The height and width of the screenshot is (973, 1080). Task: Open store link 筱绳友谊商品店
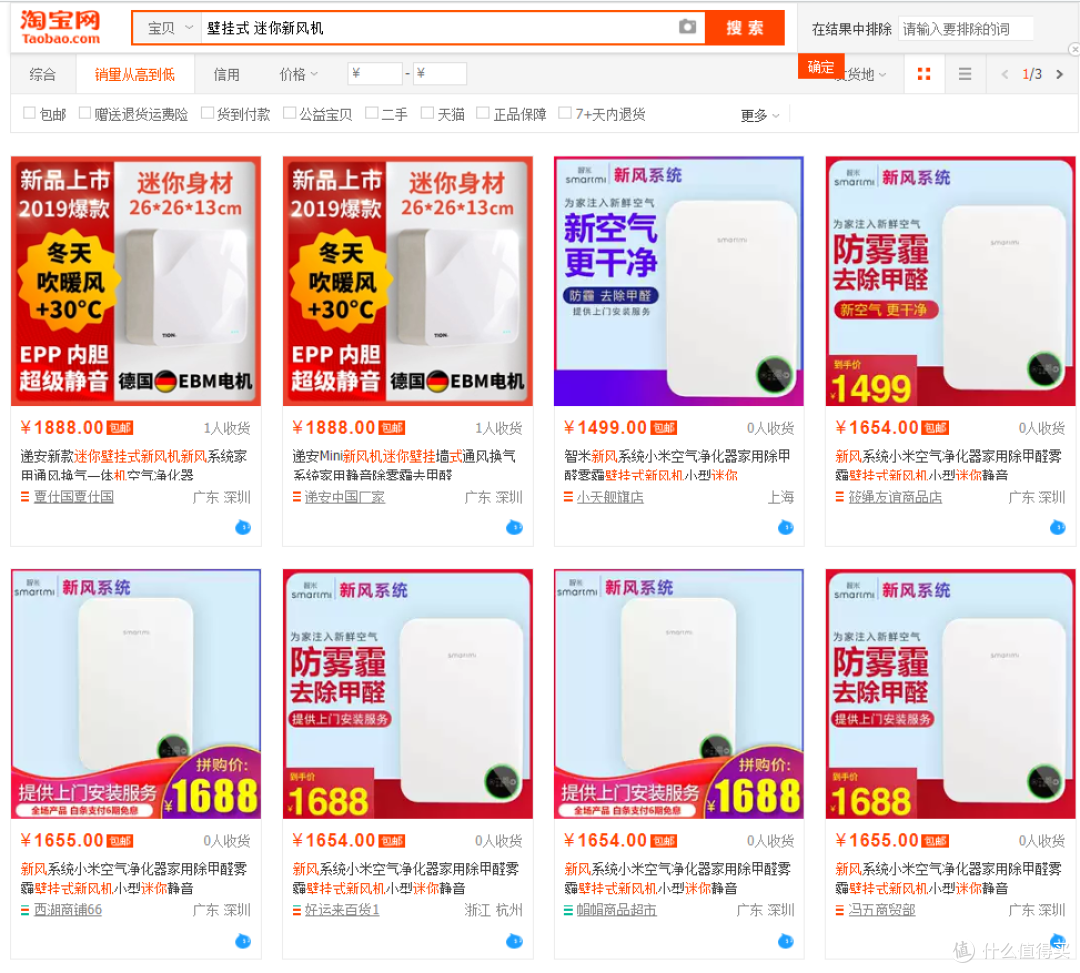[895, 496]
